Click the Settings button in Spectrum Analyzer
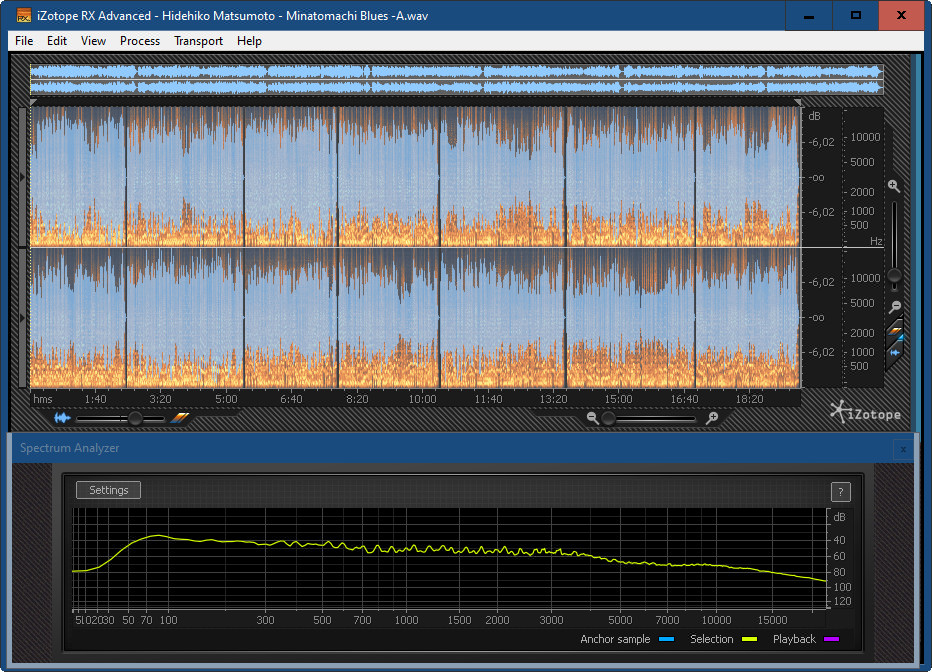 108,490
